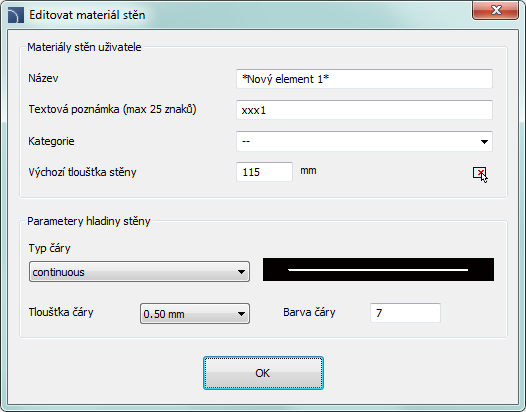Click the Textová poznámka (max 25 znaků) label

pos(112,109)
